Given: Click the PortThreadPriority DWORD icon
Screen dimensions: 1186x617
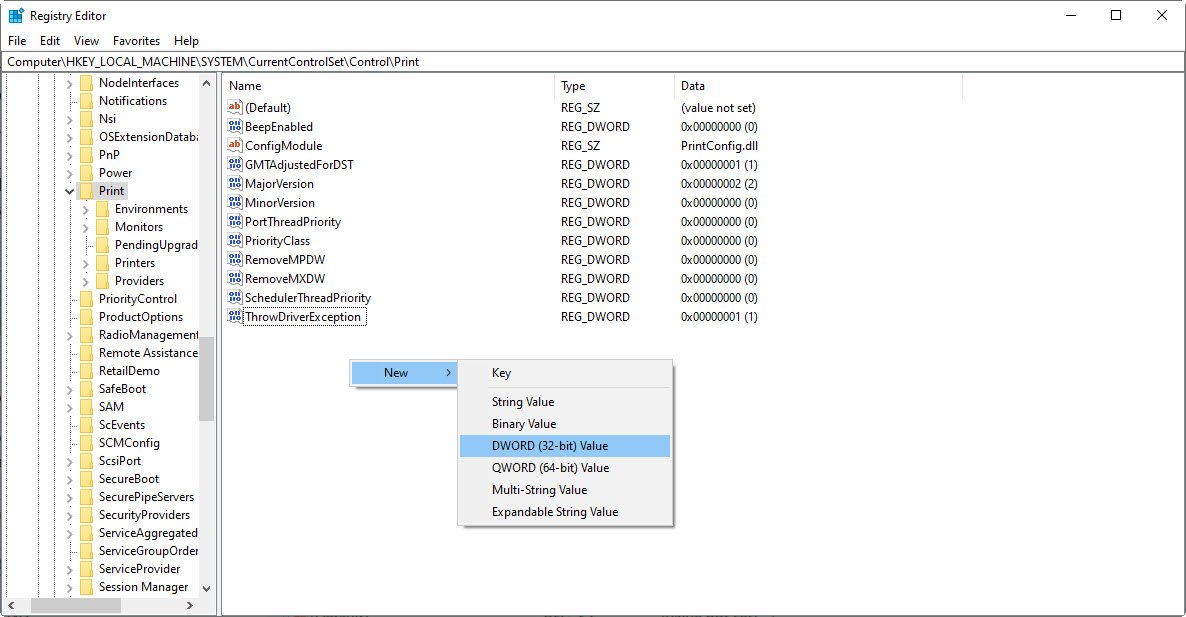Looking at the screenshot, I should tap(234, 221).
